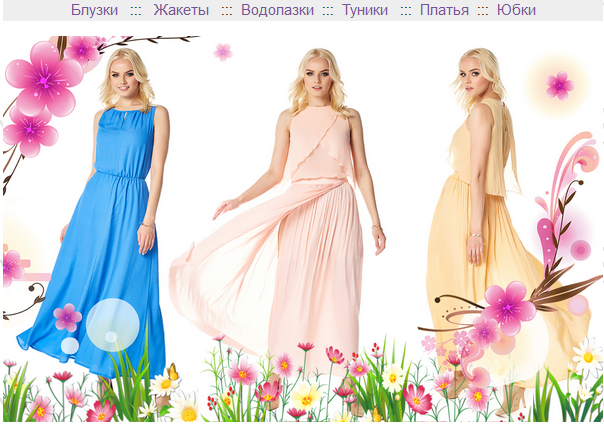Click the large pink flower at top-left
Viewport: 604px width, 425px height.
44,79
